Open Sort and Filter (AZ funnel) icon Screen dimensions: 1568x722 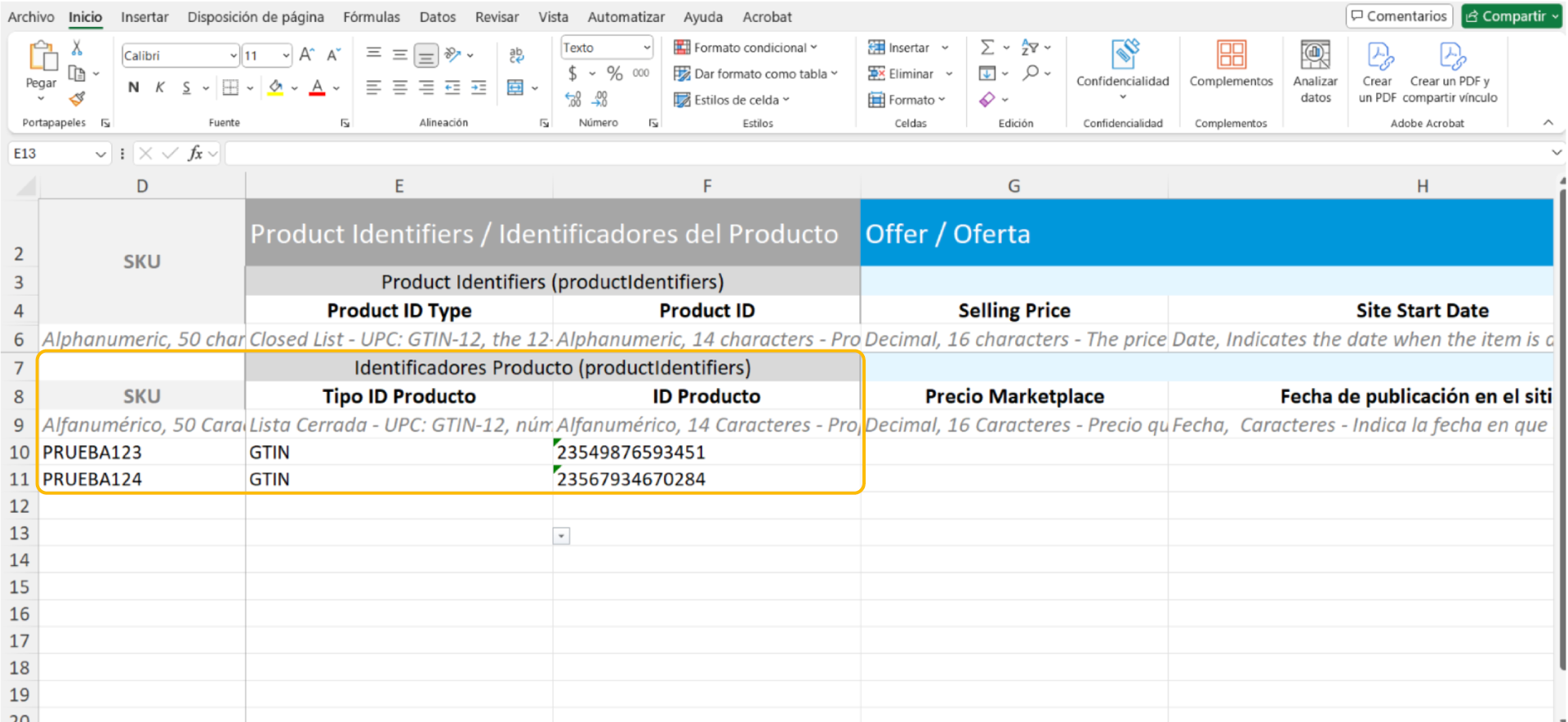(1031, 47)
